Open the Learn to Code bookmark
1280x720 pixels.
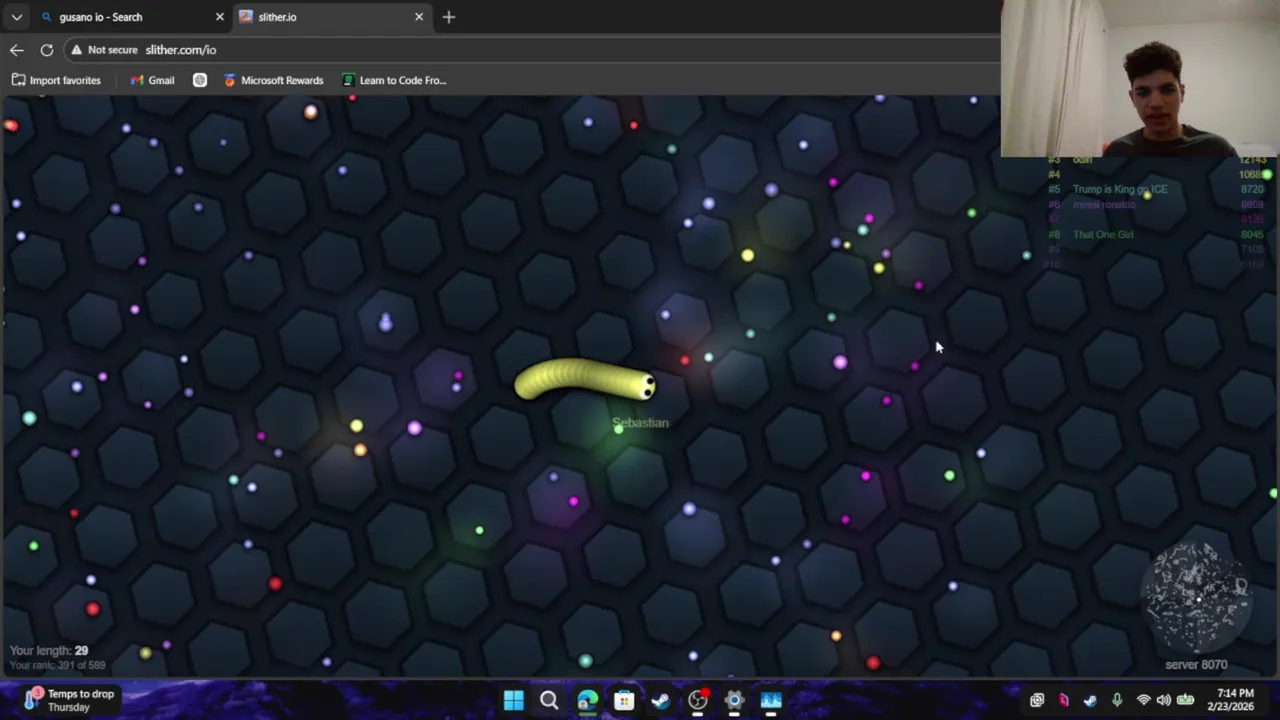pyautogui.click(x=394, y=80)
